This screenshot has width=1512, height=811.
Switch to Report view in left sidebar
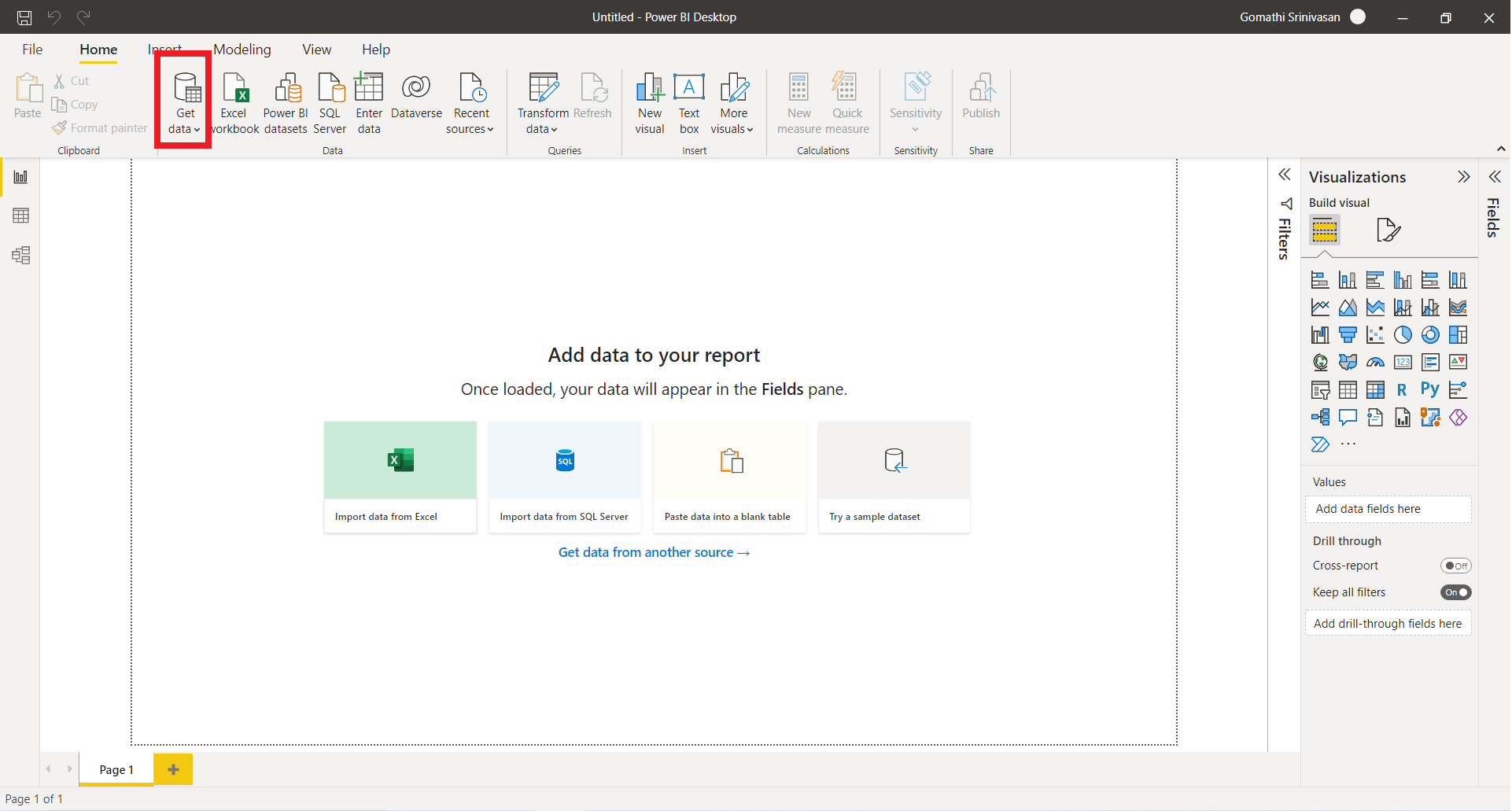21,177
